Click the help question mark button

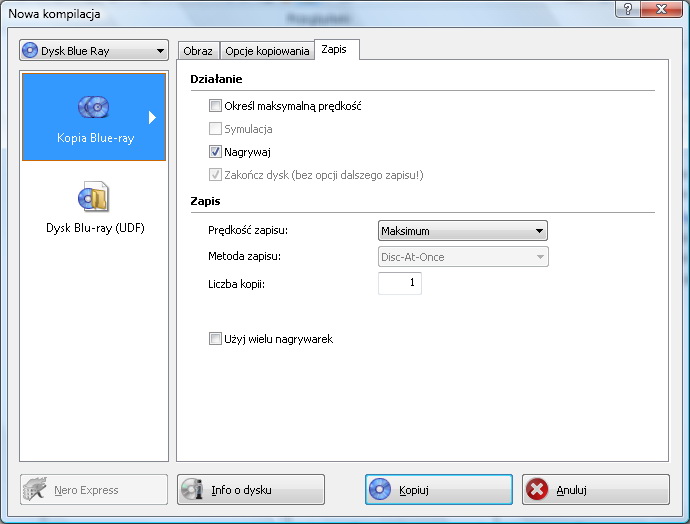coord(628,9)
